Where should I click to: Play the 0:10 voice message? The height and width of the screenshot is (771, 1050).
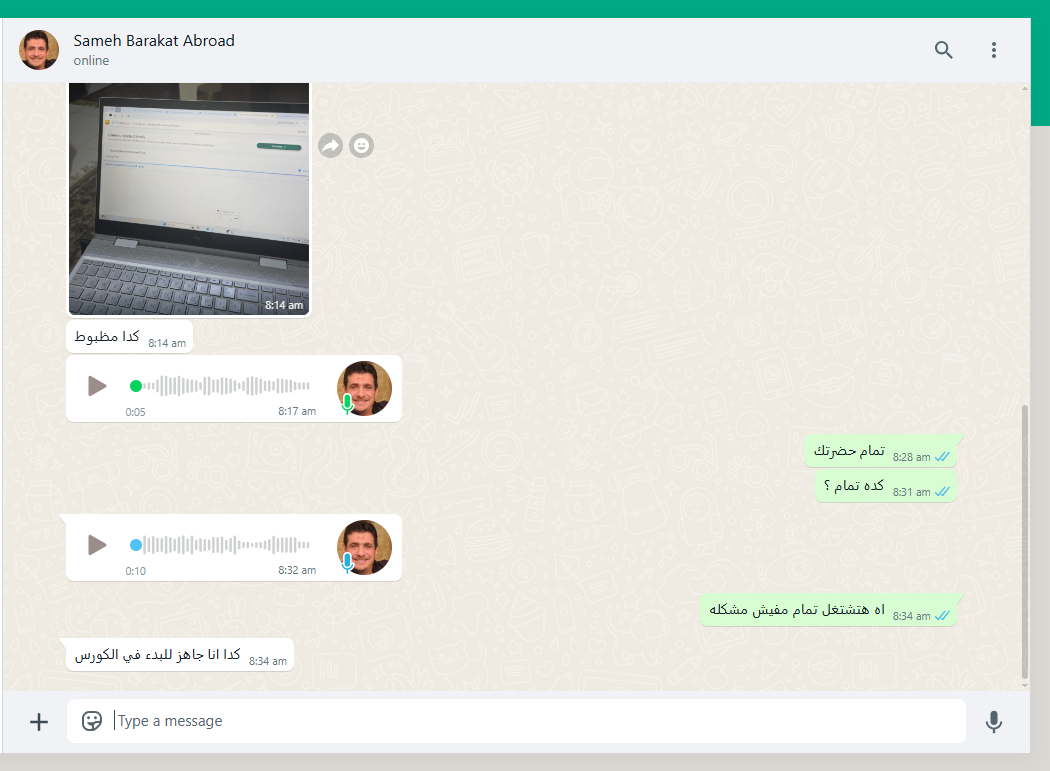(97, 545)
